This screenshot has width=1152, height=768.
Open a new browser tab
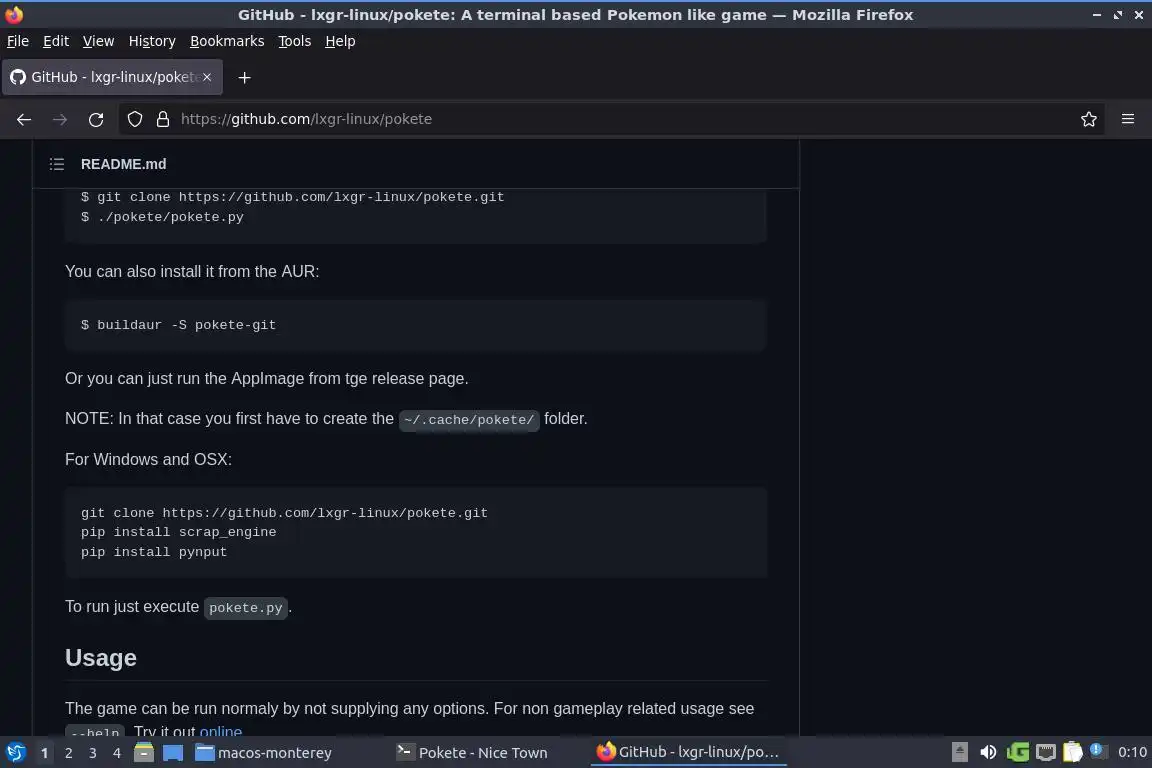(245, 77)
